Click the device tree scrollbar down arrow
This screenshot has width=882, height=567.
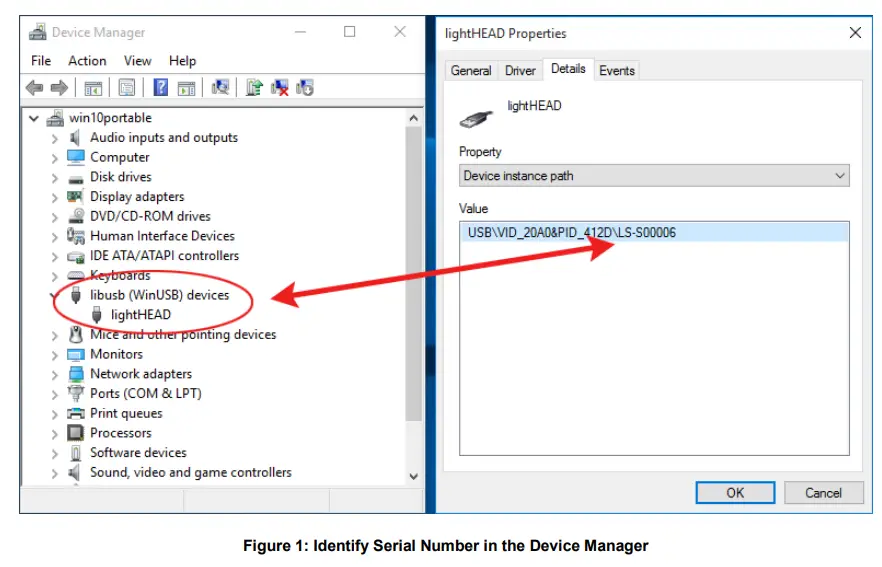point(413,476)
